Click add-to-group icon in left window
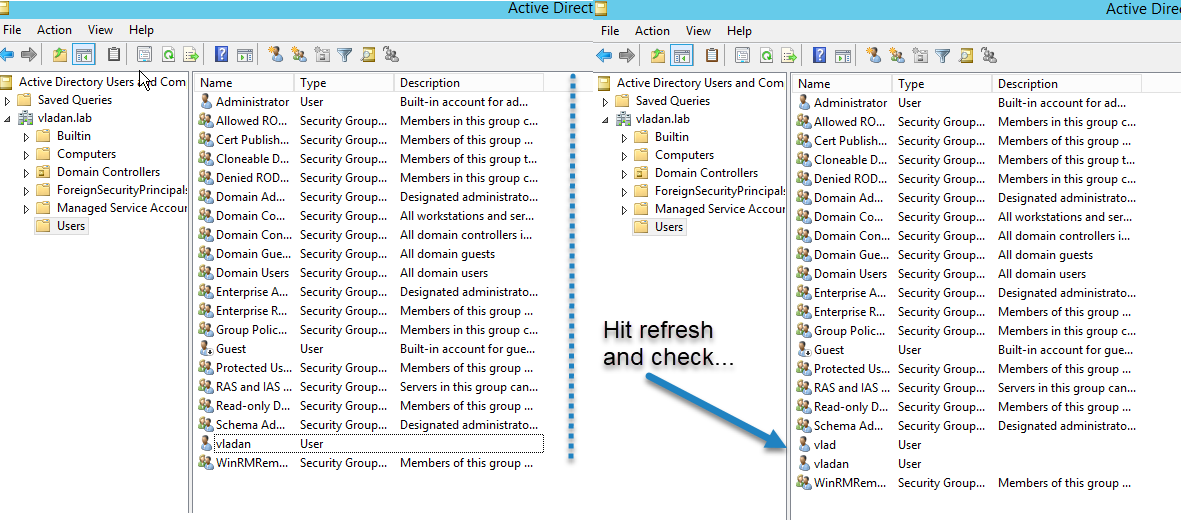This screenshot has width=1181, height=520. click(390, 54)
